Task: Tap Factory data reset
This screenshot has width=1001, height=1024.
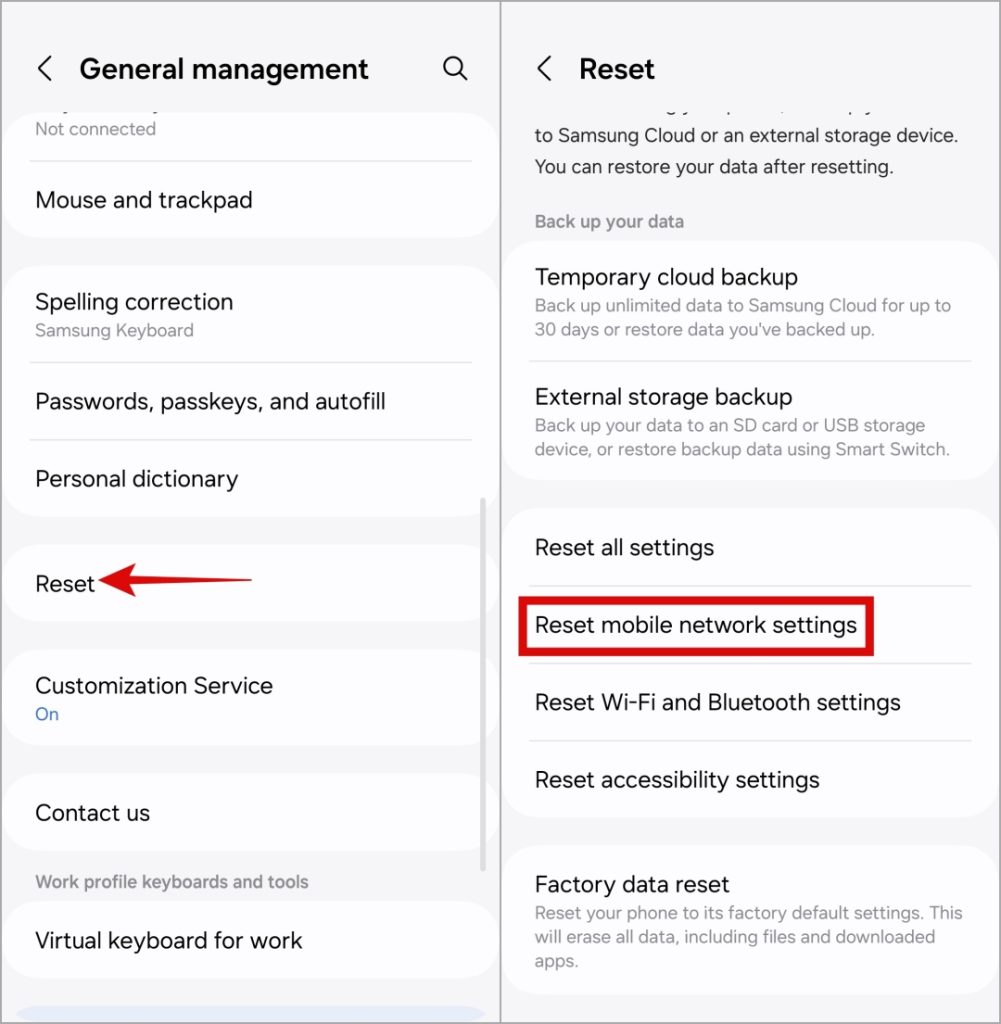Action: [x=632, y=885]
